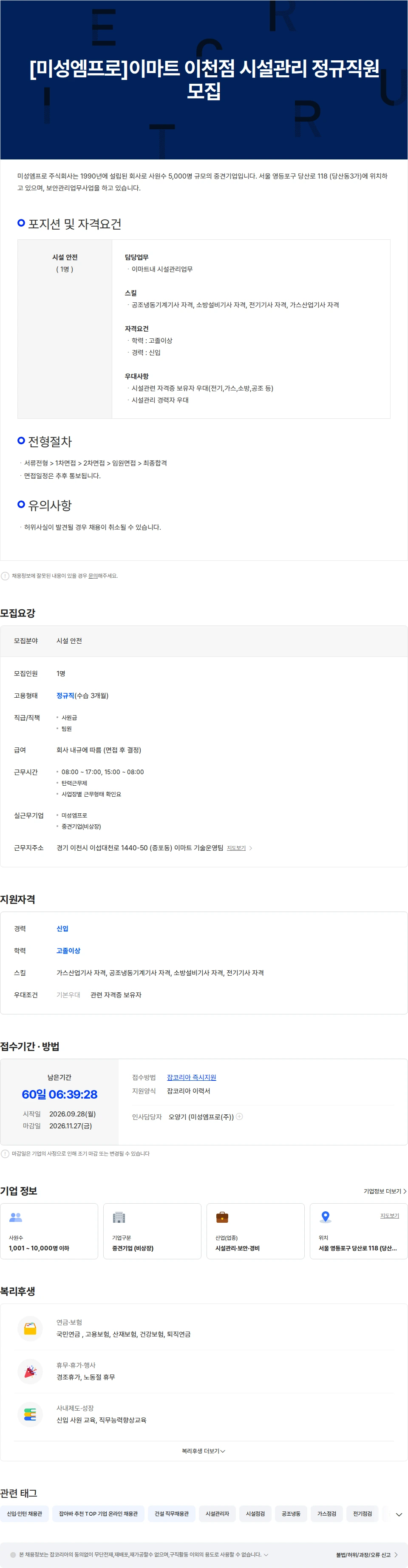Click the 시설관리·보안·경비 industry card
408x1568 pixels.
[x=255, y=1231]
